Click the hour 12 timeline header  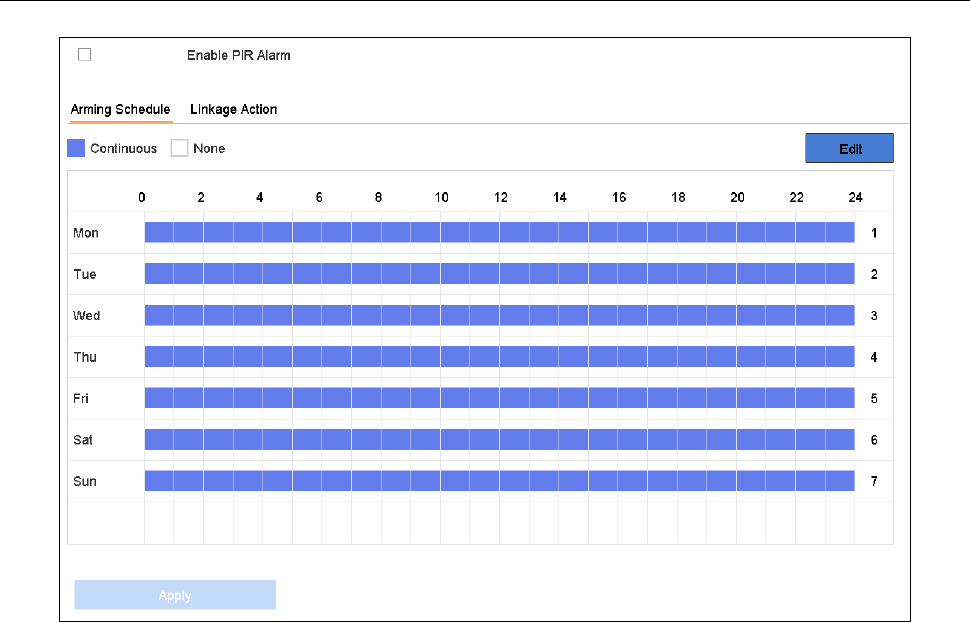pos(500,197)
